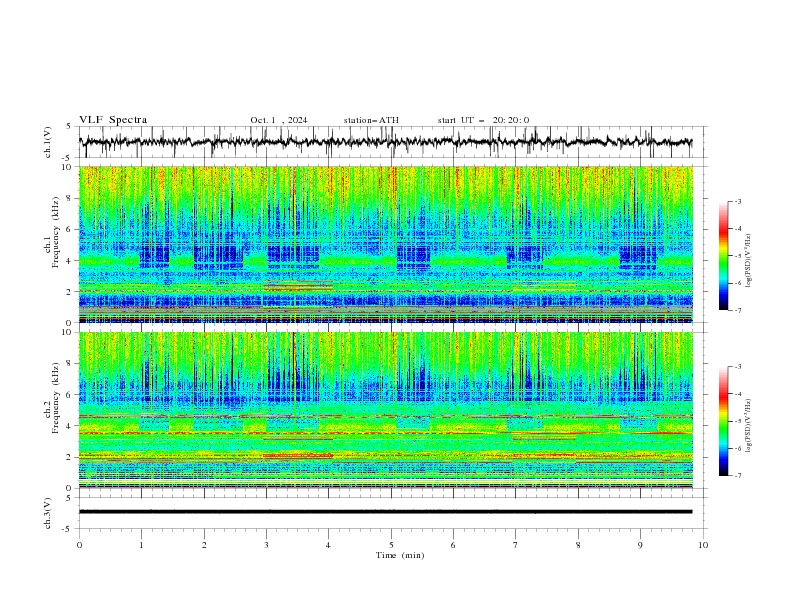Screen dimensions: 792x612
Task: Click the "-7" label on lower colorbar
Action: point(737,476)
